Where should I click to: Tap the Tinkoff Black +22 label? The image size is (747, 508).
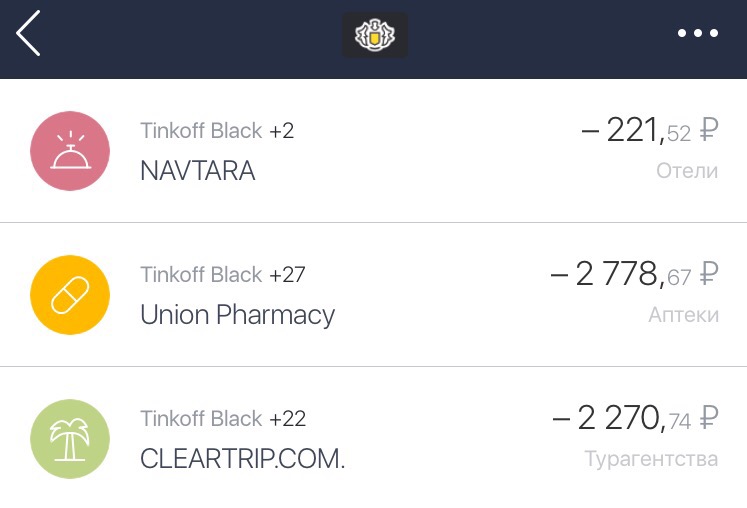[222, 418]
